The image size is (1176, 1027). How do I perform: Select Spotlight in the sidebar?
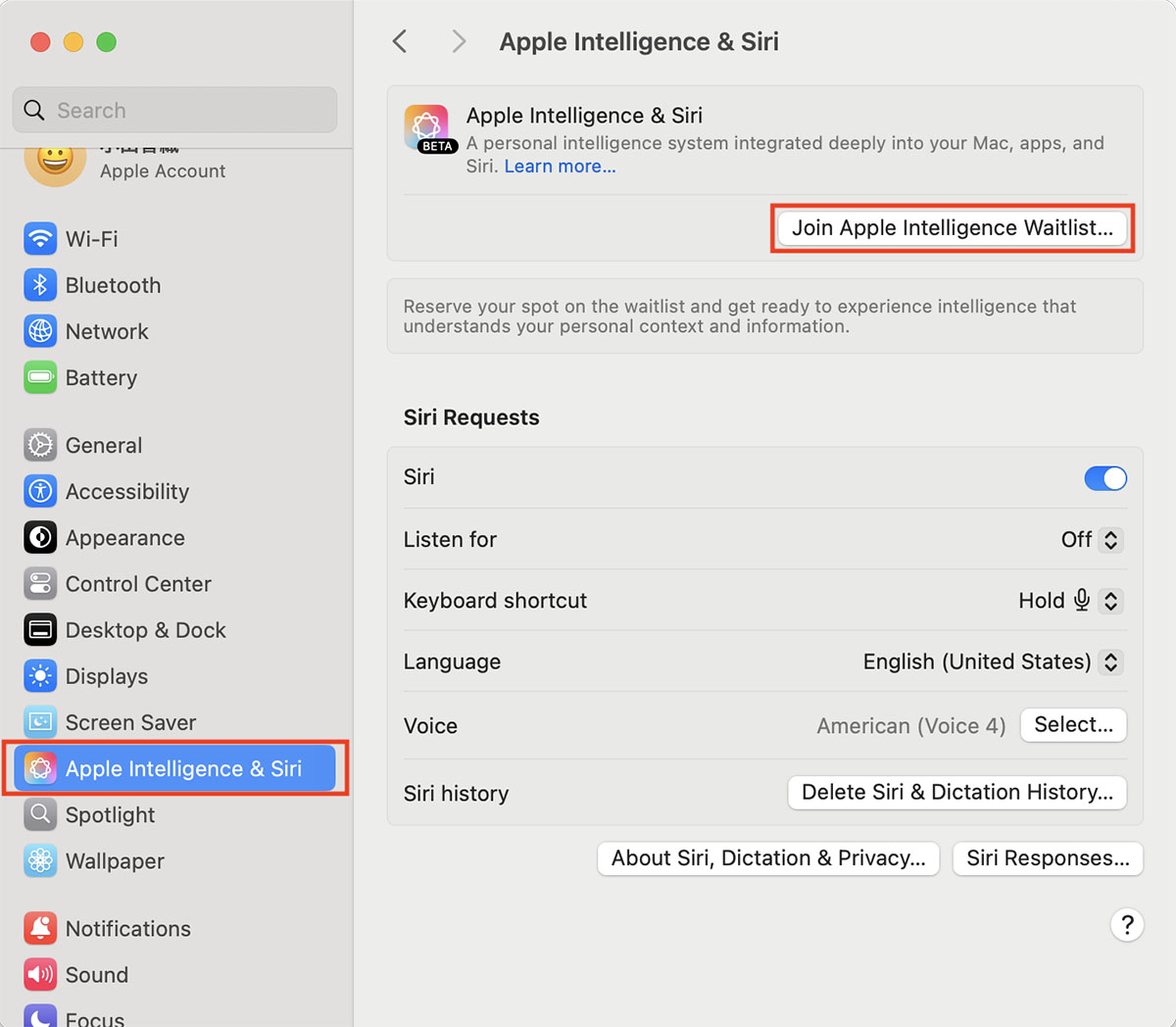pos(176,814)
